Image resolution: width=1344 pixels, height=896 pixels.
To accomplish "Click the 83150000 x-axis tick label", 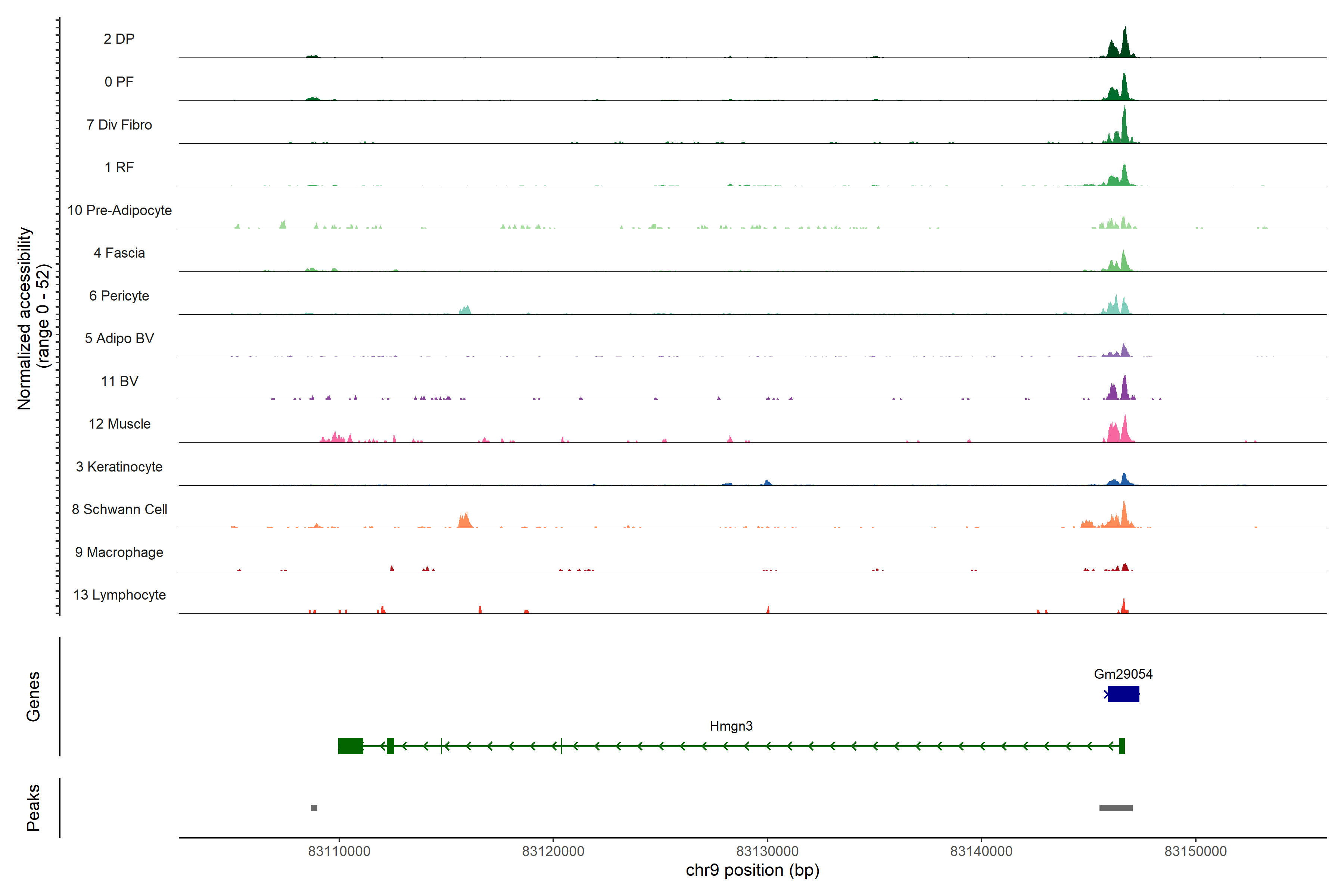I will point(1195,851).
